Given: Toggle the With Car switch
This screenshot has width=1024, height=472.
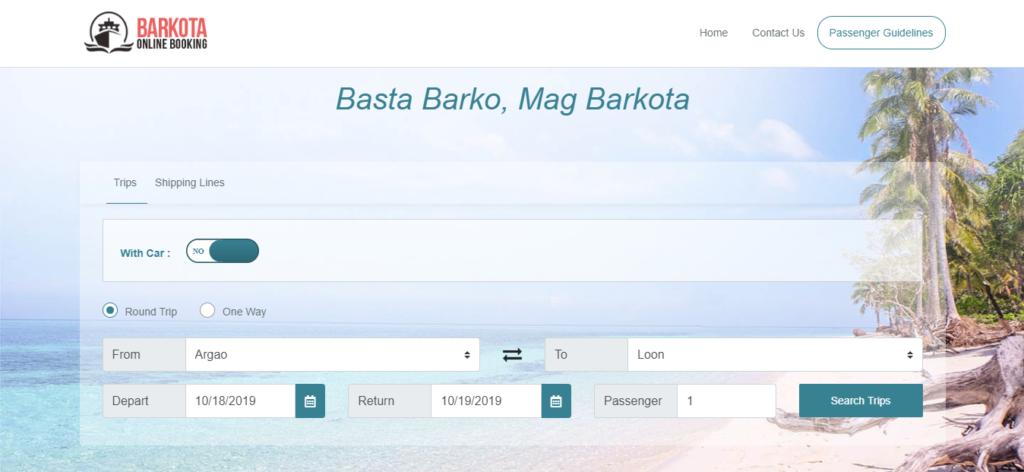Looking at the screenshot, I should [223, 251].
